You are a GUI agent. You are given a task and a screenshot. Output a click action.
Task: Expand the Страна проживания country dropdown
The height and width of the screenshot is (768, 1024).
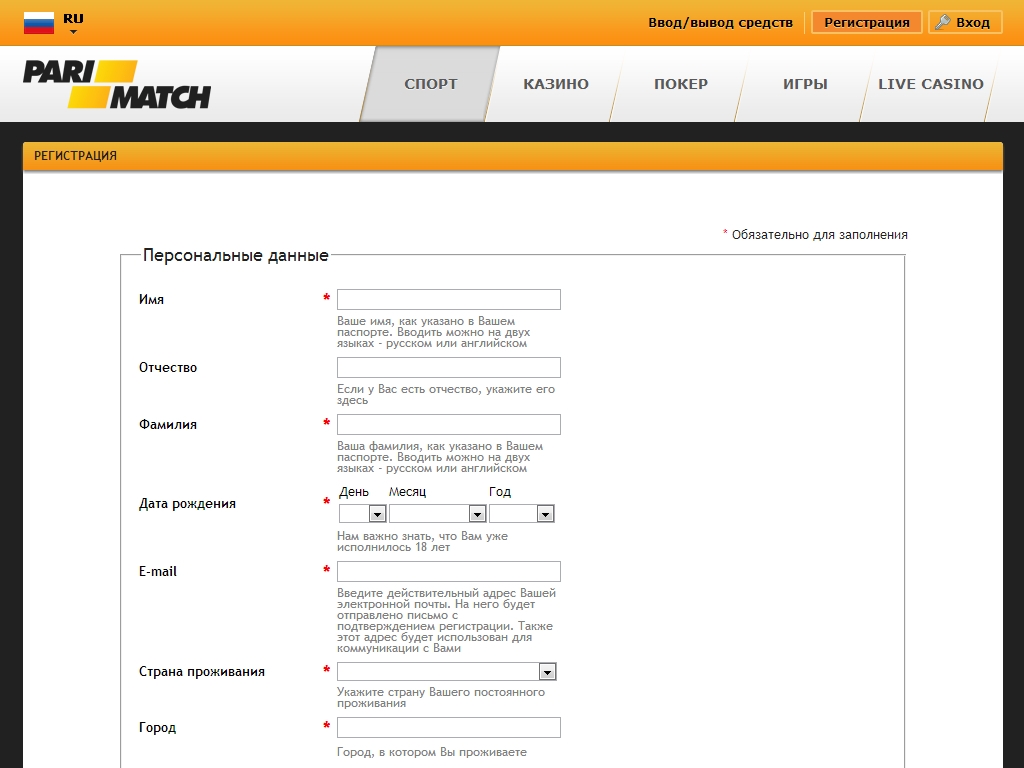[446, 672]
